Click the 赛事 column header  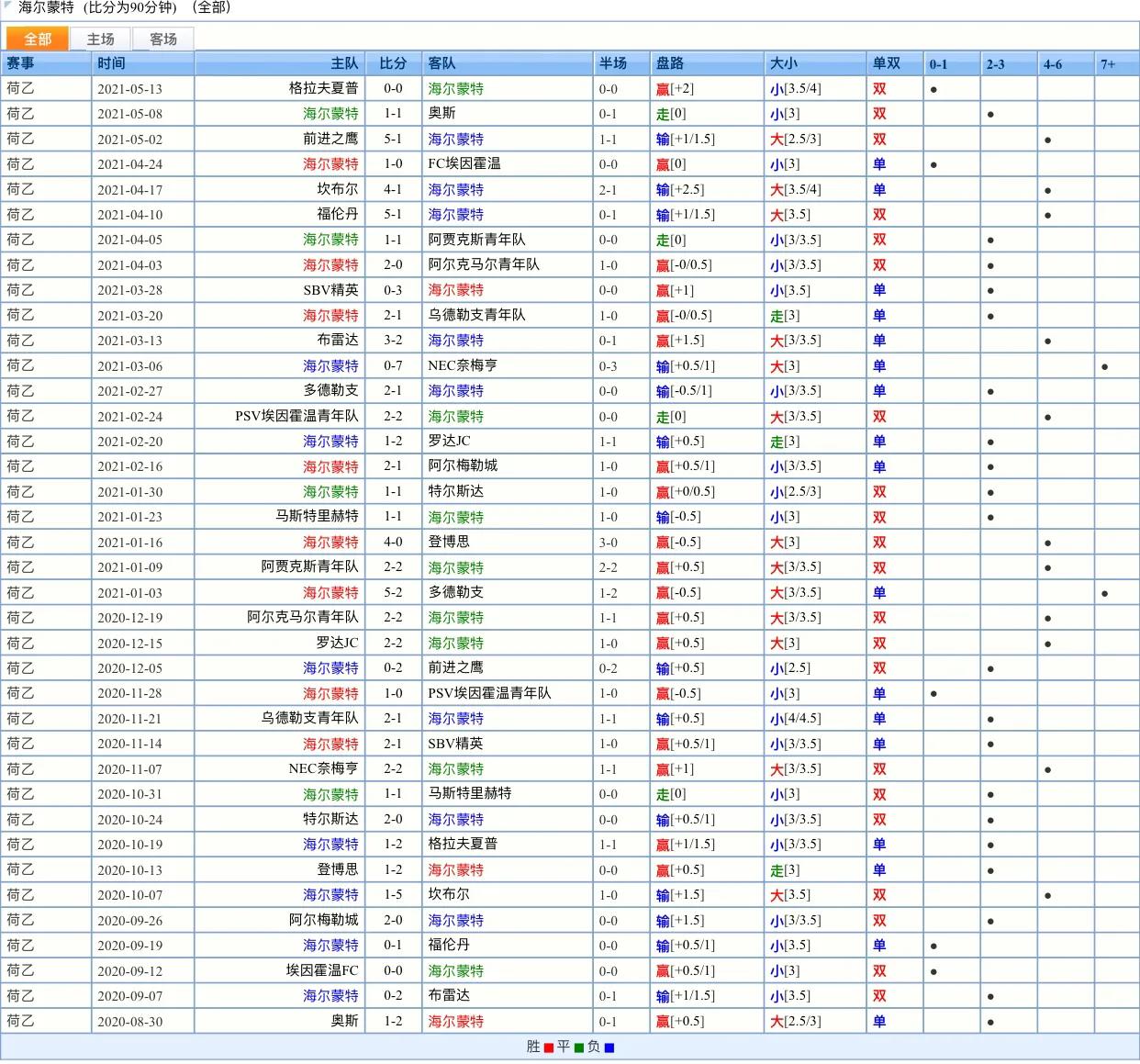coord(21,63)
